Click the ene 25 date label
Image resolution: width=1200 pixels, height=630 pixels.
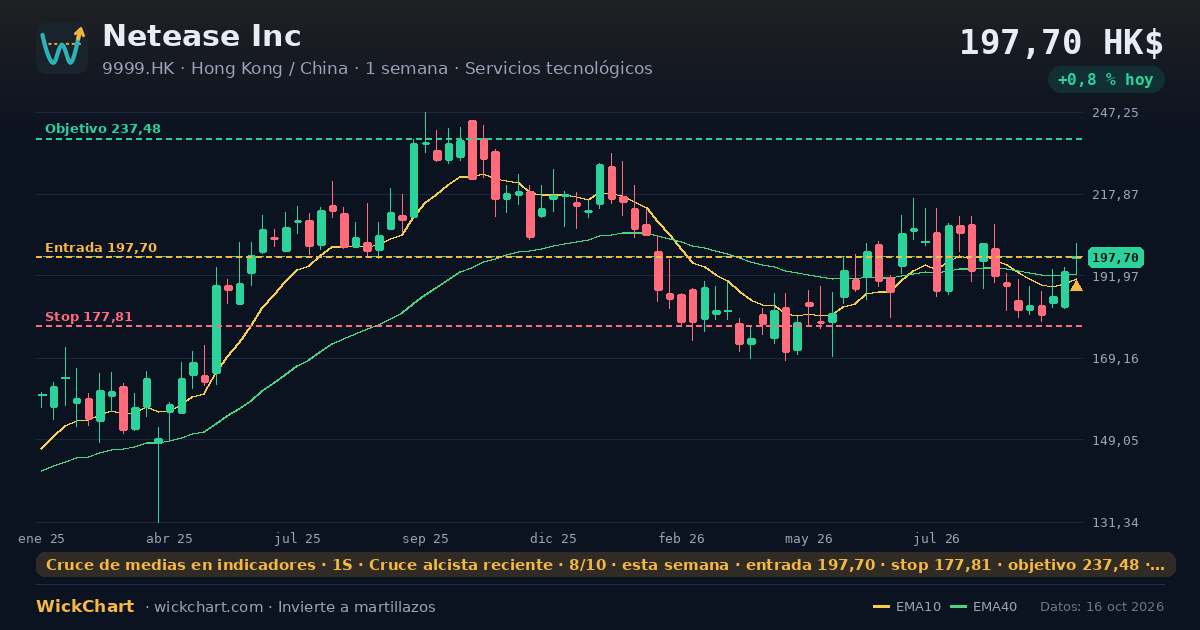point(41,538)
